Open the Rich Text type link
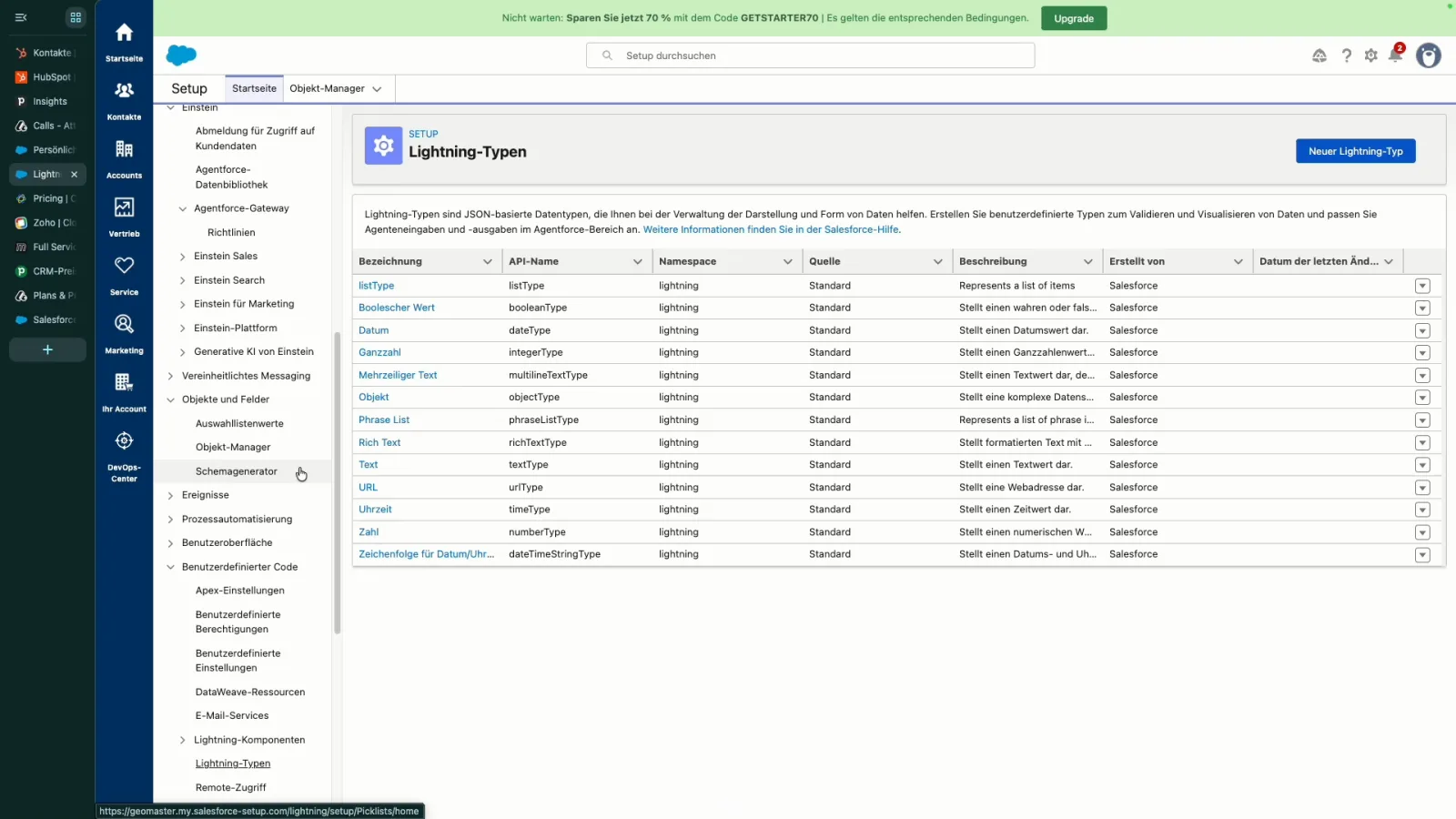This screenshot has height=819, width=1456. coord(379,442)
